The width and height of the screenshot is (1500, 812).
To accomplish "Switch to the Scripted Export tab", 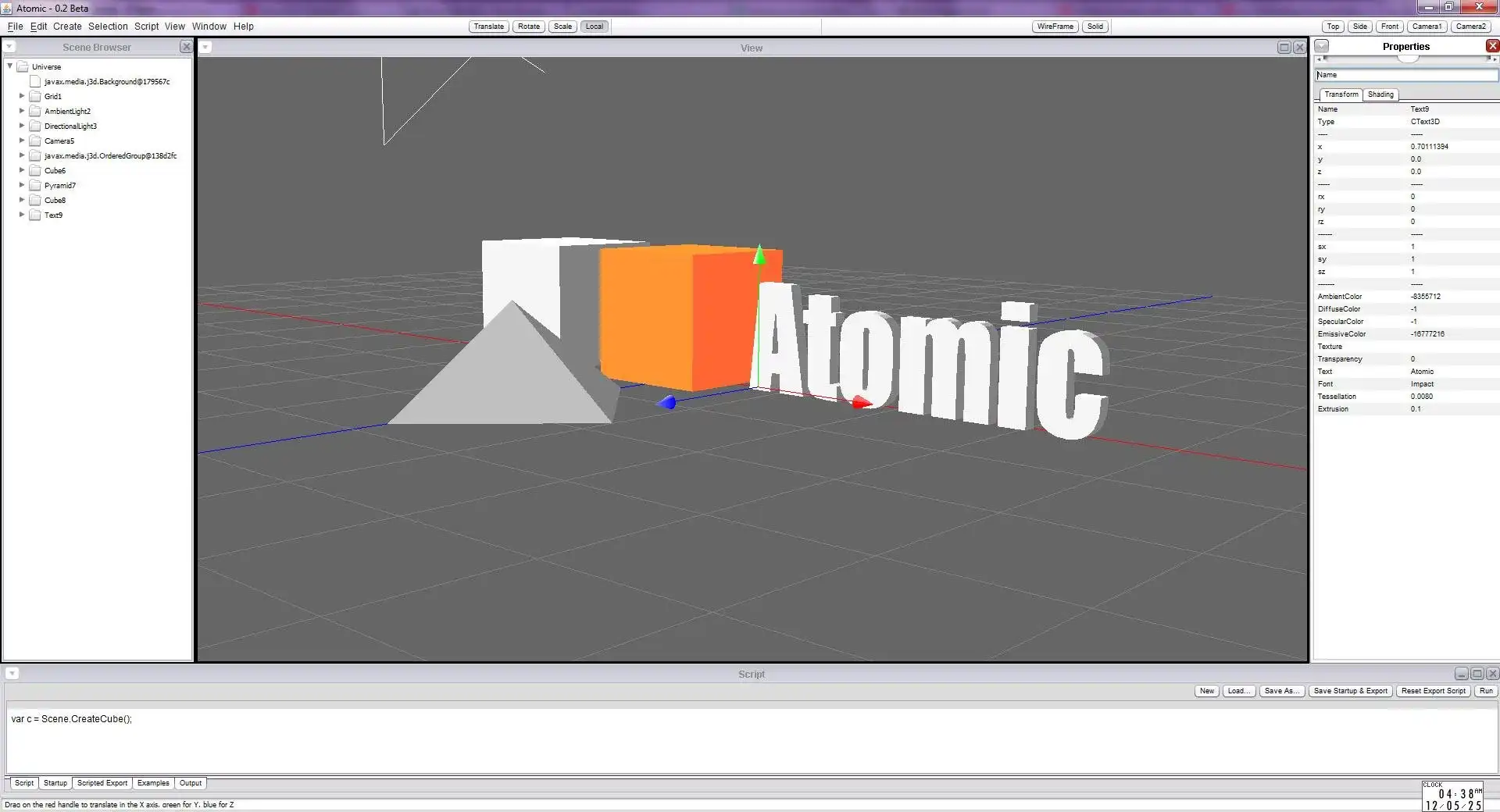I will pos(102,783).
